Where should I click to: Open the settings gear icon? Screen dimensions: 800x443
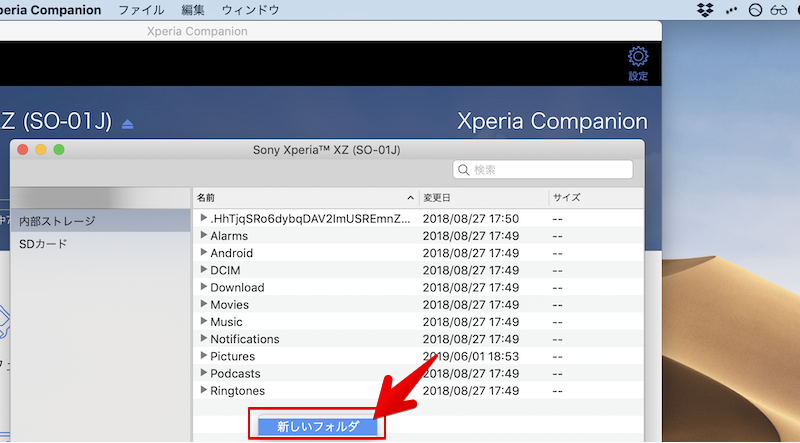(x=637, y=57)
